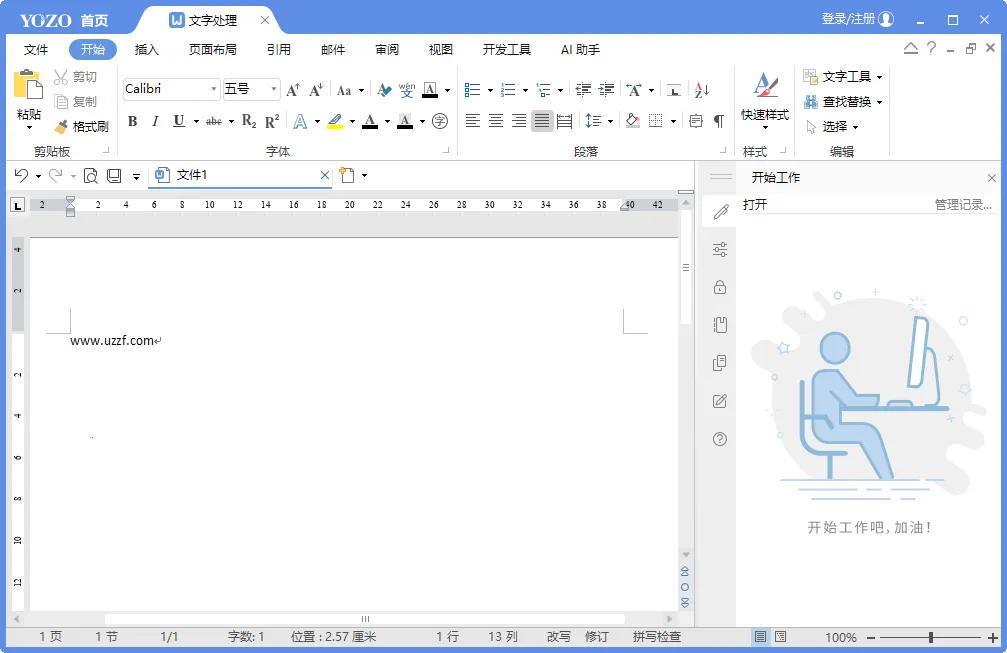Click the Cut (剪切) scissors icon
The width and height of the screenshot is (1007, 653).
pyautogui.click(x=61, y=77)
